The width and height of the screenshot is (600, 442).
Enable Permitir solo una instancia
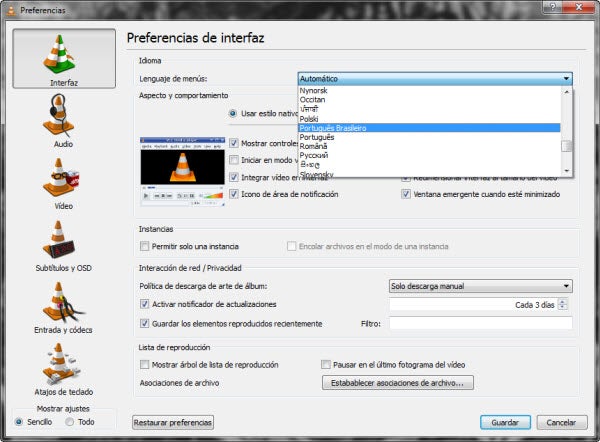145,246
